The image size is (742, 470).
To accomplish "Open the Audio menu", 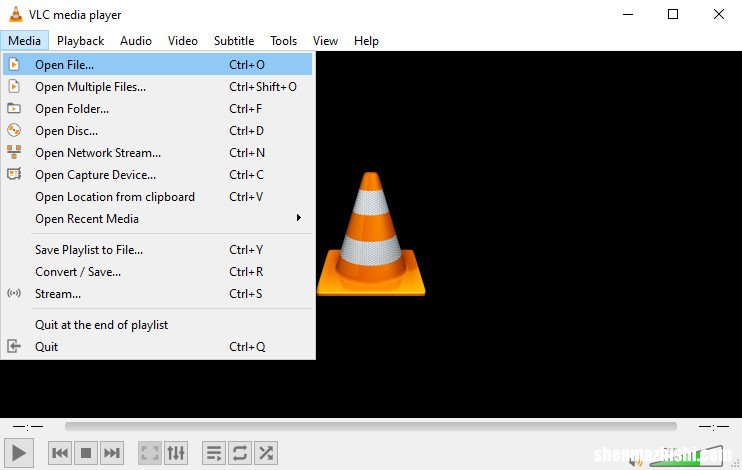I will pos(136,41).
